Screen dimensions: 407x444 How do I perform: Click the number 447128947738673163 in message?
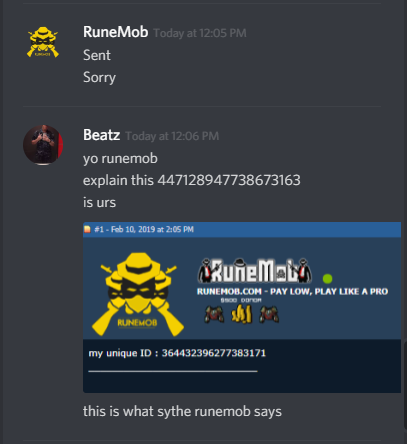[x=229, y=180]
